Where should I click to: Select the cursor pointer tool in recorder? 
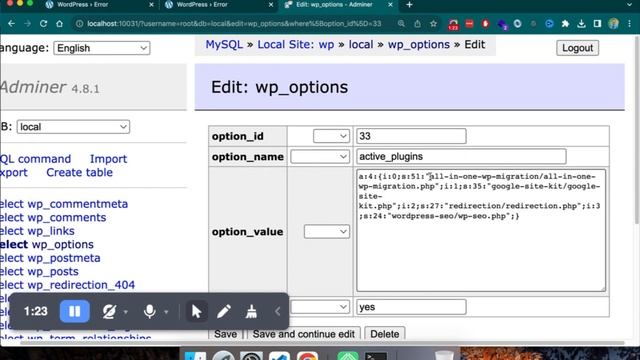click(196, 311)
